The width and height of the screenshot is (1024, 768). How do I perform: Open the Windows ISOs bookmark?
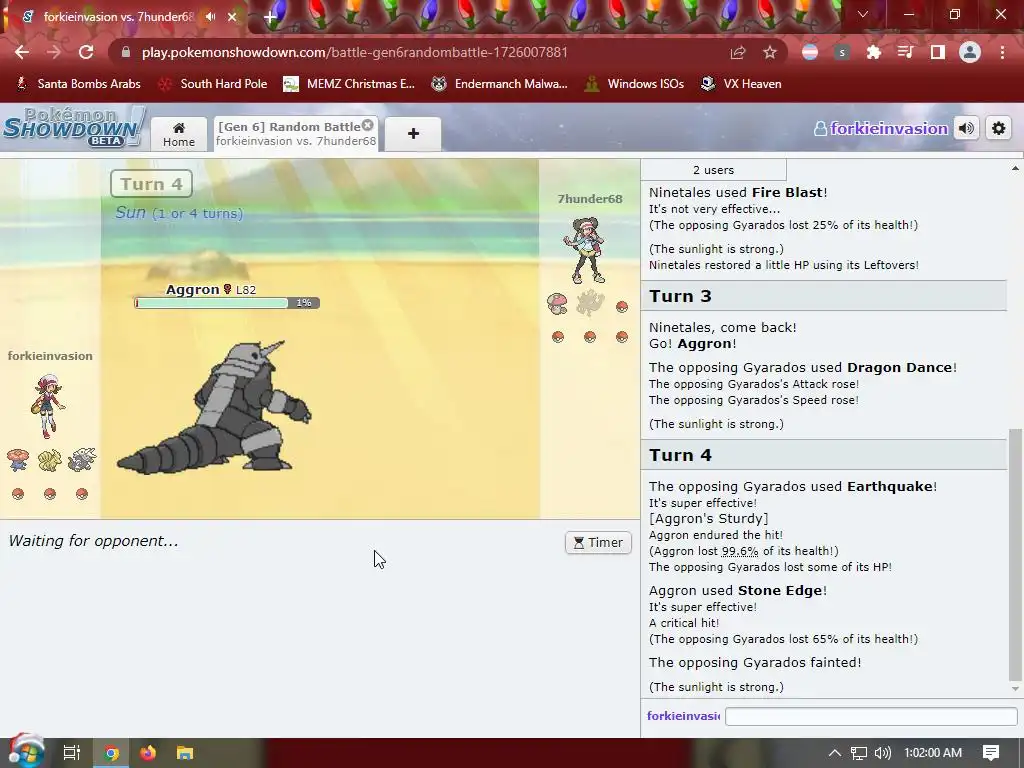click(x=634, y=84)
